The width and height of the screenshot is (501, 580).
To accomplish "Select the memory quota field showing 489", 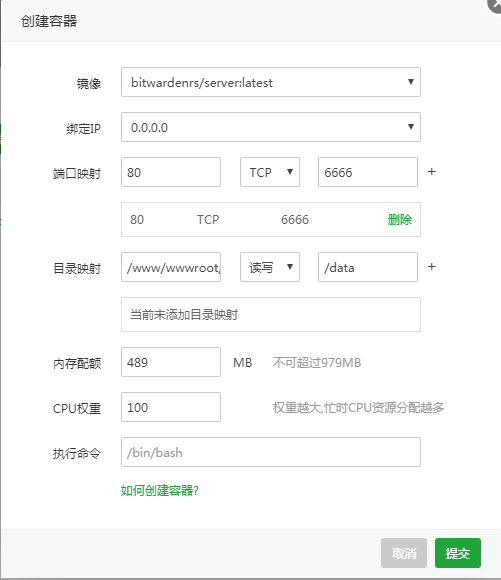I will [171, 362].
